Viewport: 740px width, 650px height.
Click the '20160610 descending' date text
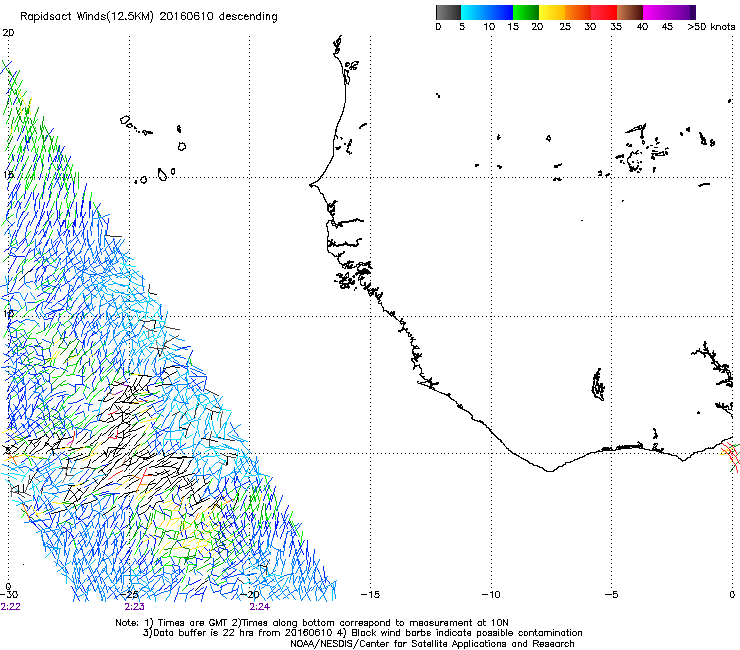[x=219, y=17]
